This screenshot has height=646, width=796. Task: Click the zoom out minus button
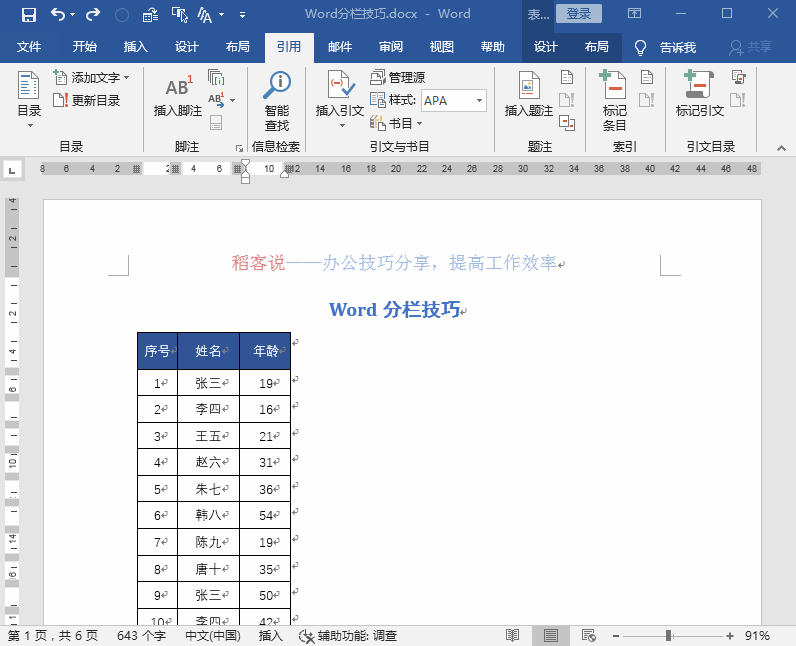[x=616, y=635]
